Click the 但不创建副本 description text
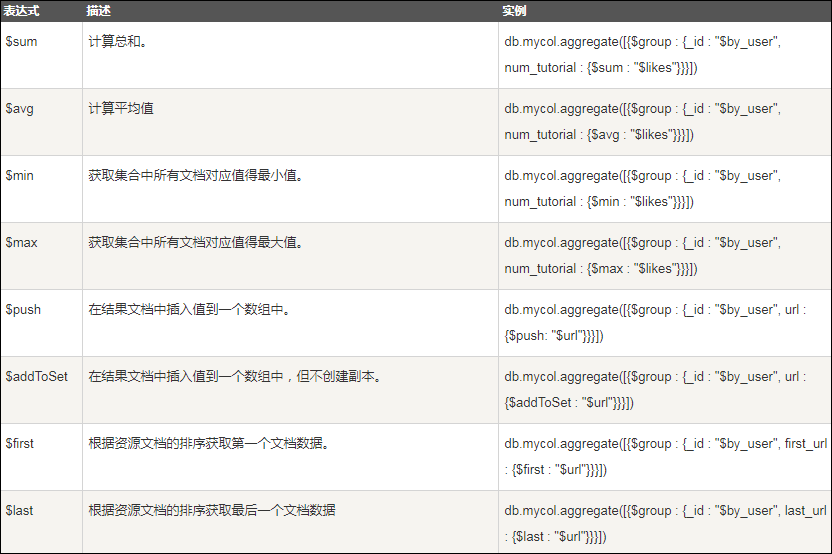The width and height of the screenshot is (832, 554). pyautogui.click(x=338, y=376)
